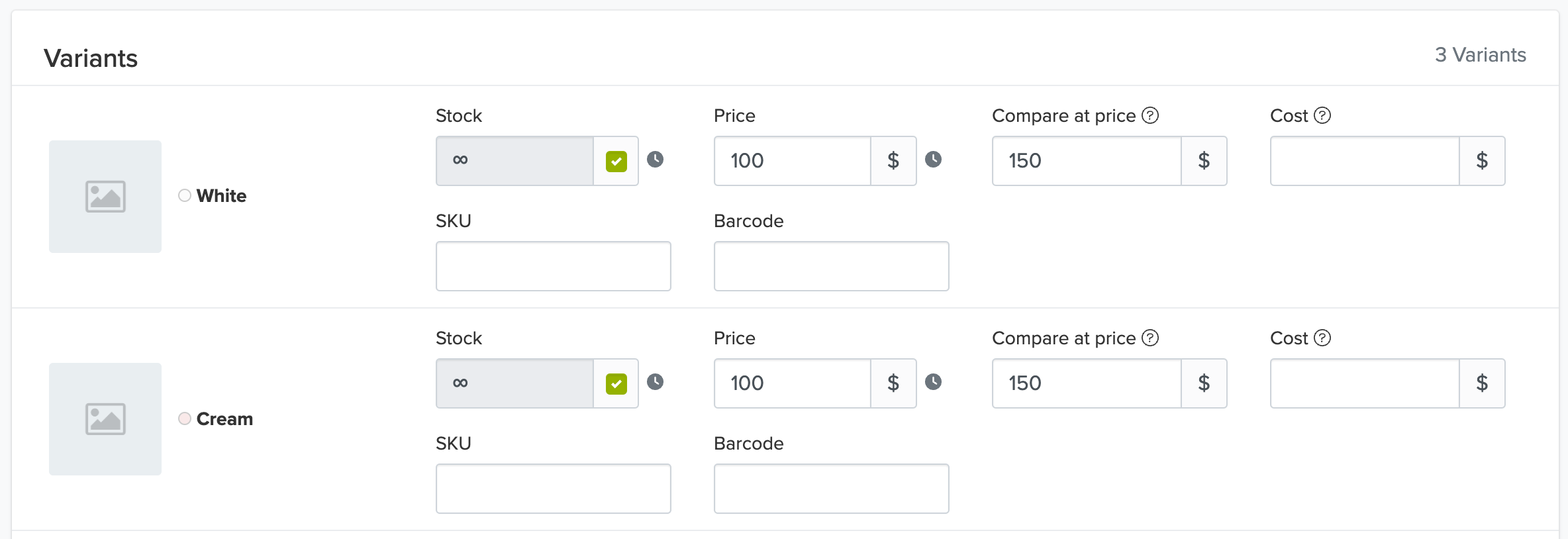Click the Cream variant stock history clock icon
This screenshot has height=539, width=1568.
coord(655,381)
